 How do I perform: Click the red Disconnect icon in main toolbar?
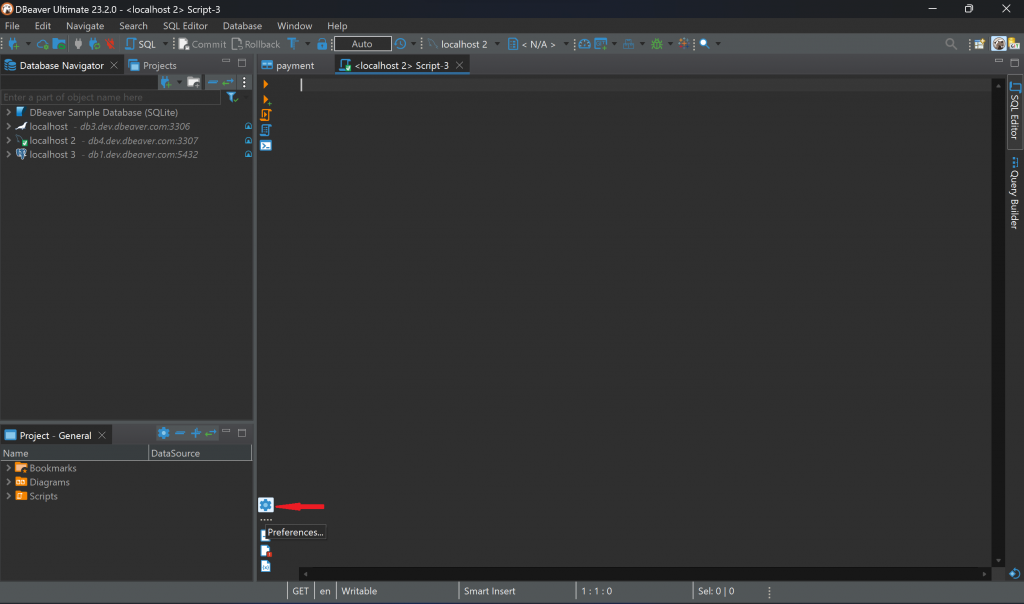110,44
